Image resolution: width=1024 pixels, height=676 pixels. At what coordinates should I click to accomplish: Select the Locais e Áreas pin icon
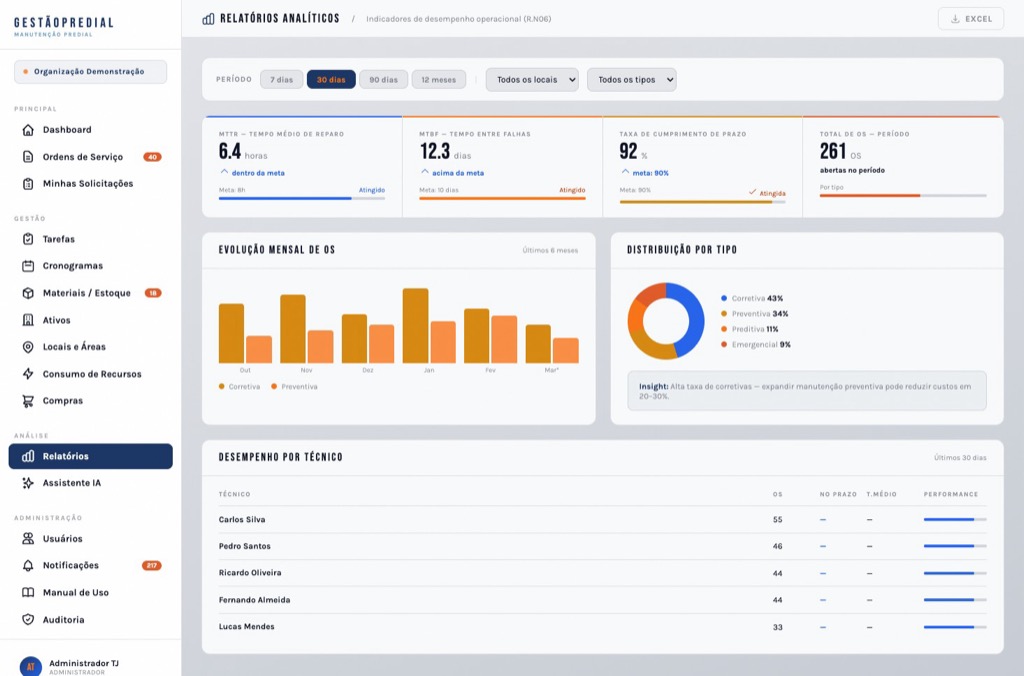(x=28, y=347)
